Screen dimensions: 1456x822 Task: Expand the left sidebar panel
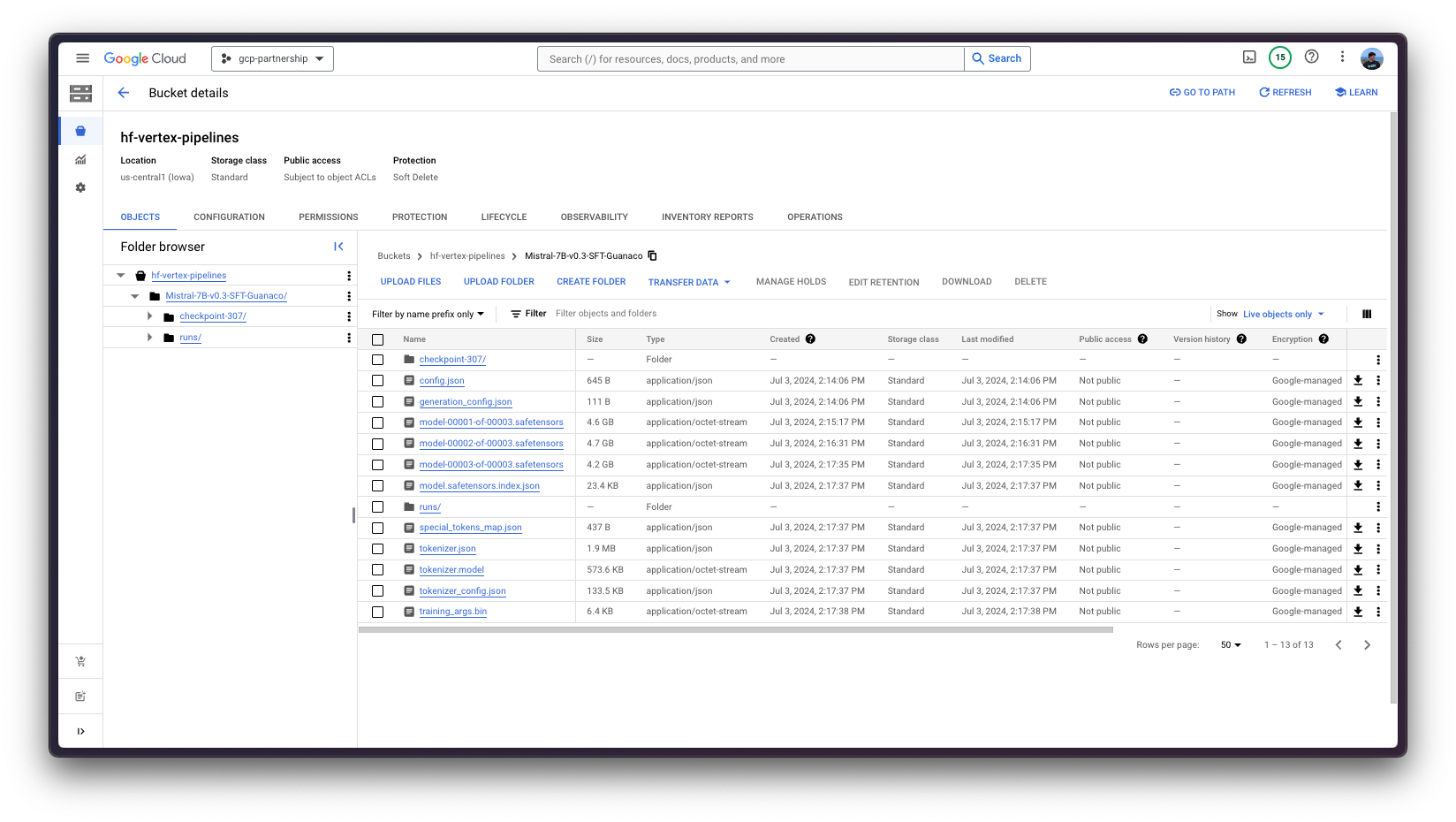(80, 731)
